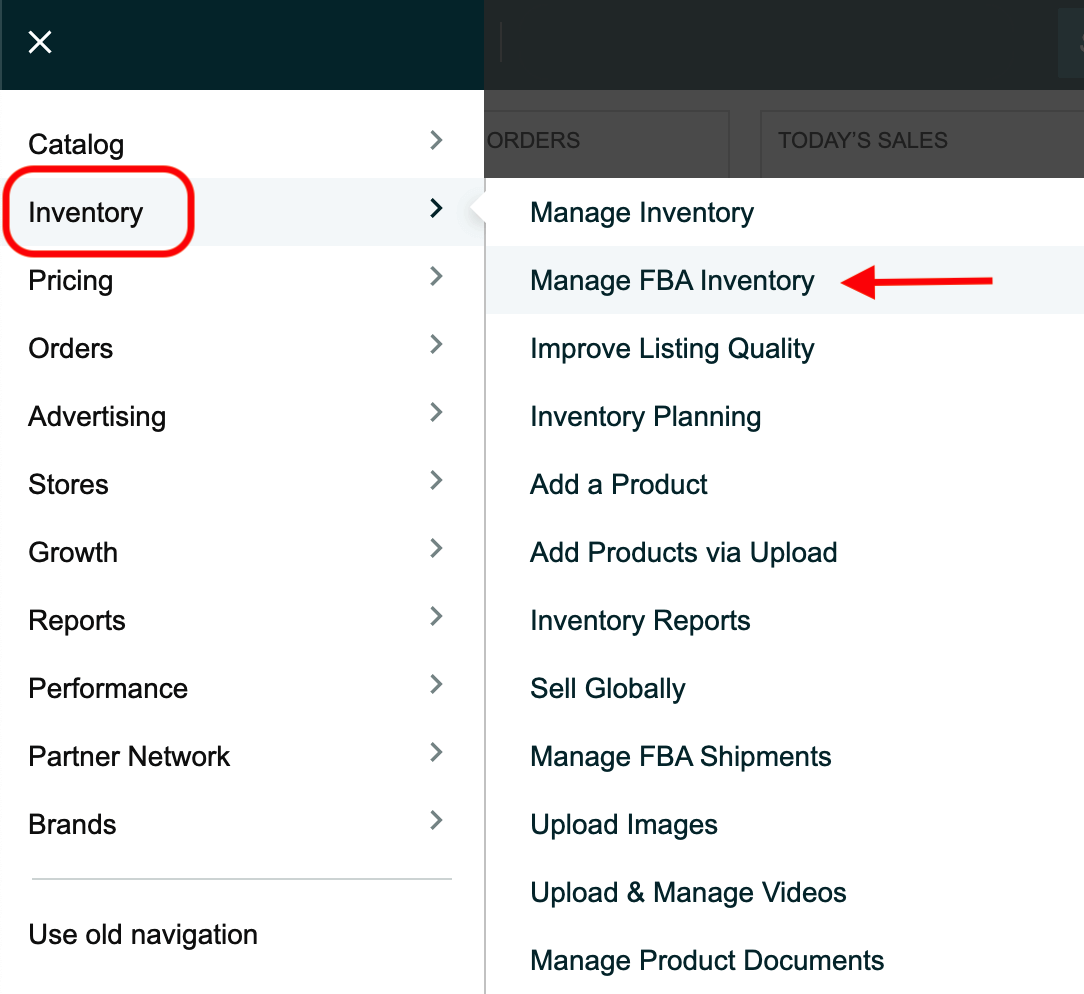Expand the Performance chevron arrow

(436, 684)
